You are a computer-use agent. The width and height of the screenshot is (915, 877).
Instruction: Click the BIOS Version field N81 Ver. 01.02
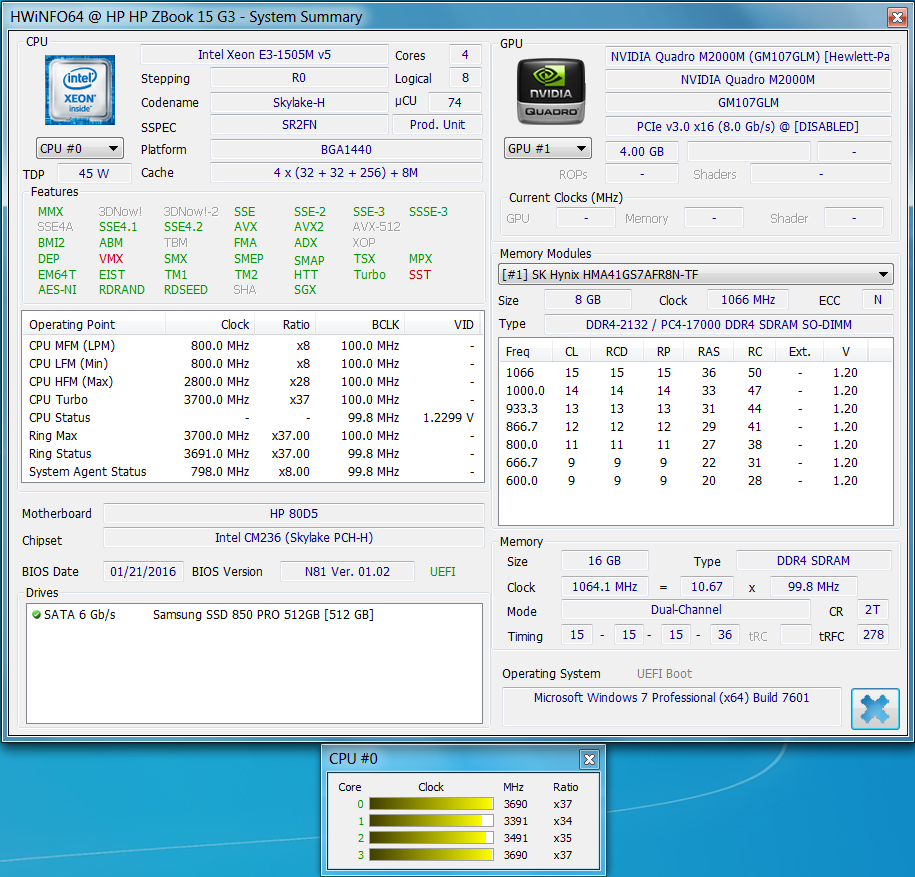point(347,572)
